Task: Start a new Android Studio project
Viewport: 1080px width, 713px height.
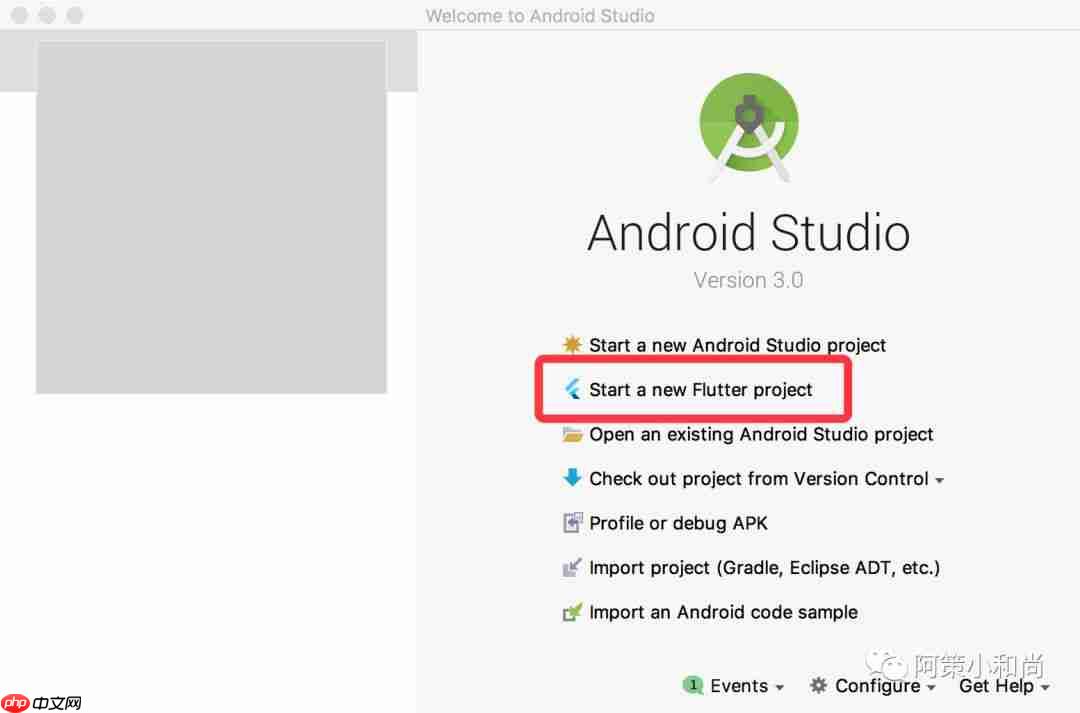Action: pos(737,344)
